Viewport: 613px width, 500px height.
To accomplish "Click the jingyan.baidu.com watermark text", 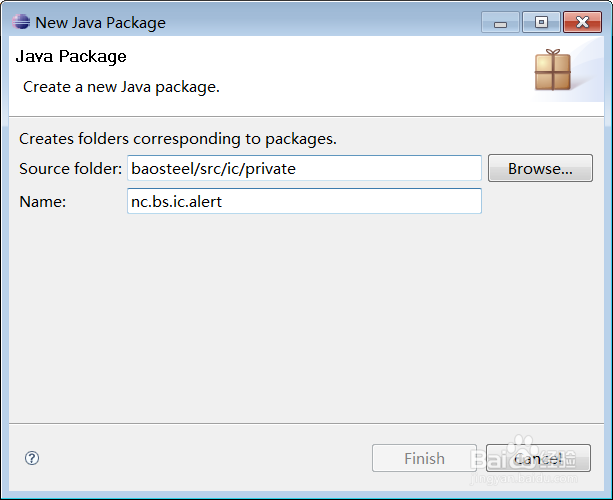I will point(524,478).
